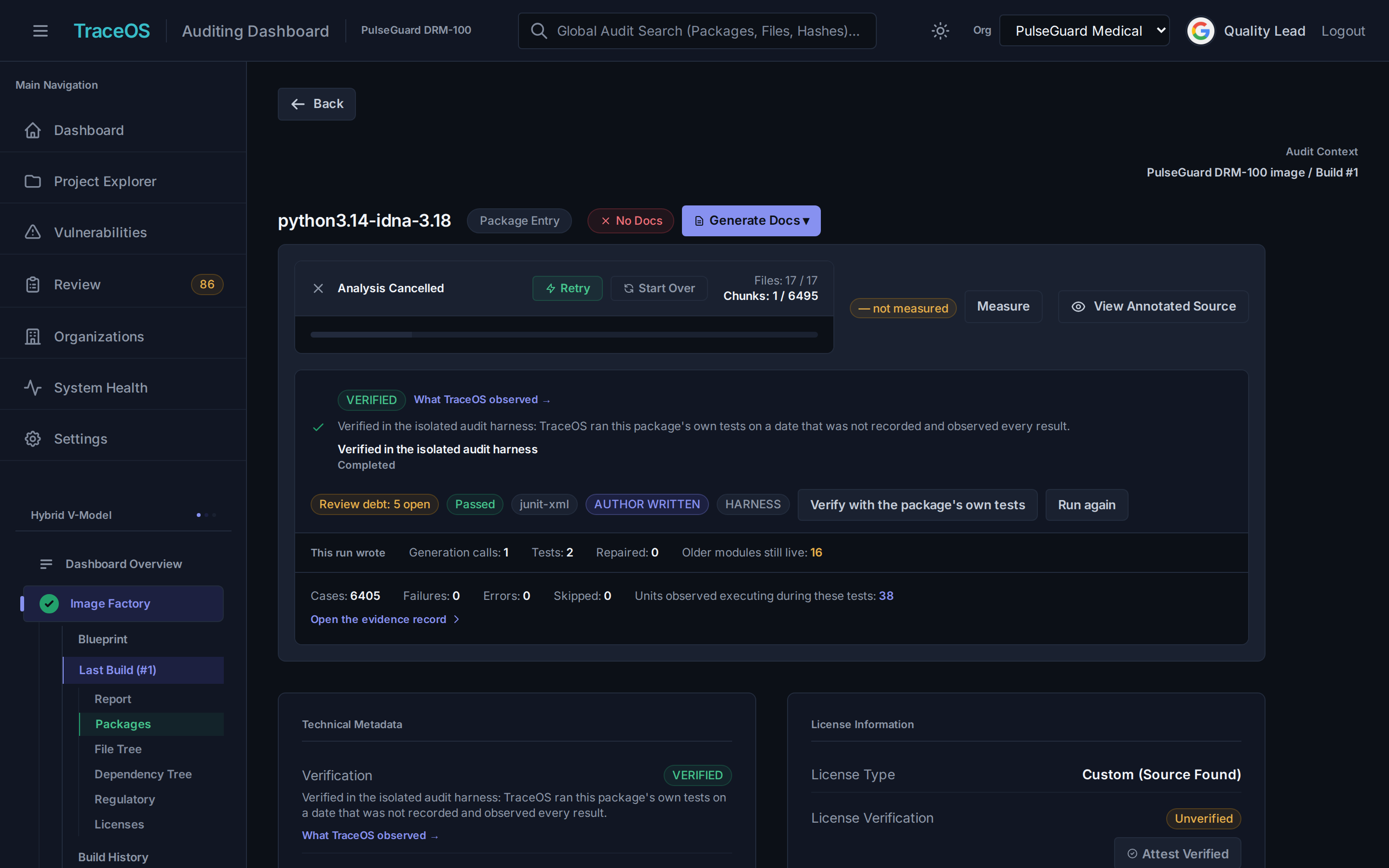Open Blueprint tree item
The image size is (1389, 868).
[103, 639]
